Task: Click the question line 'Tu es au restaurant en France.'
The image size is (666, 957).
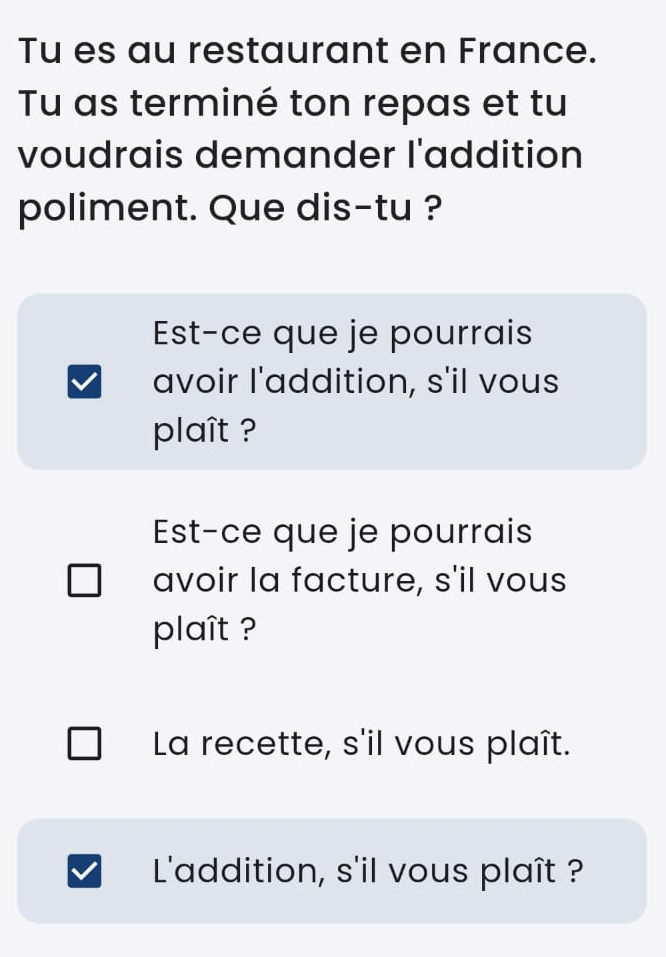Action: click(307, 50)
